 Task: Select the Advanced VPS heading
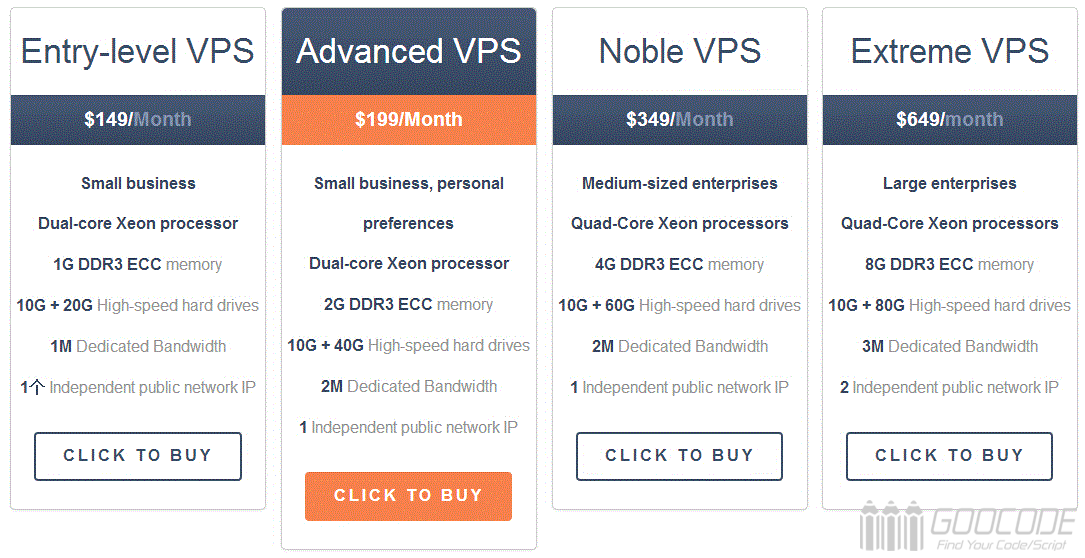[x=409, y=51]
